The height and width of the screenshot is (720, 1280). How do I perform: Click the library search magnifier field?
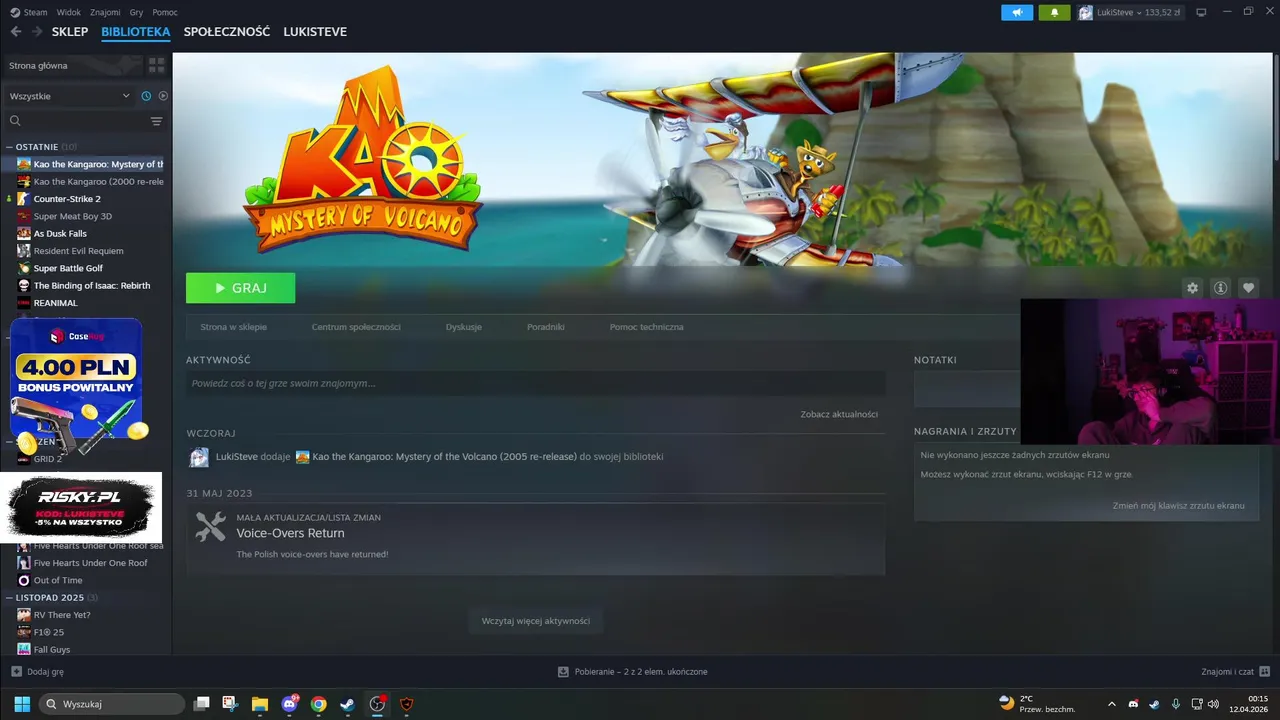[75, 121]
